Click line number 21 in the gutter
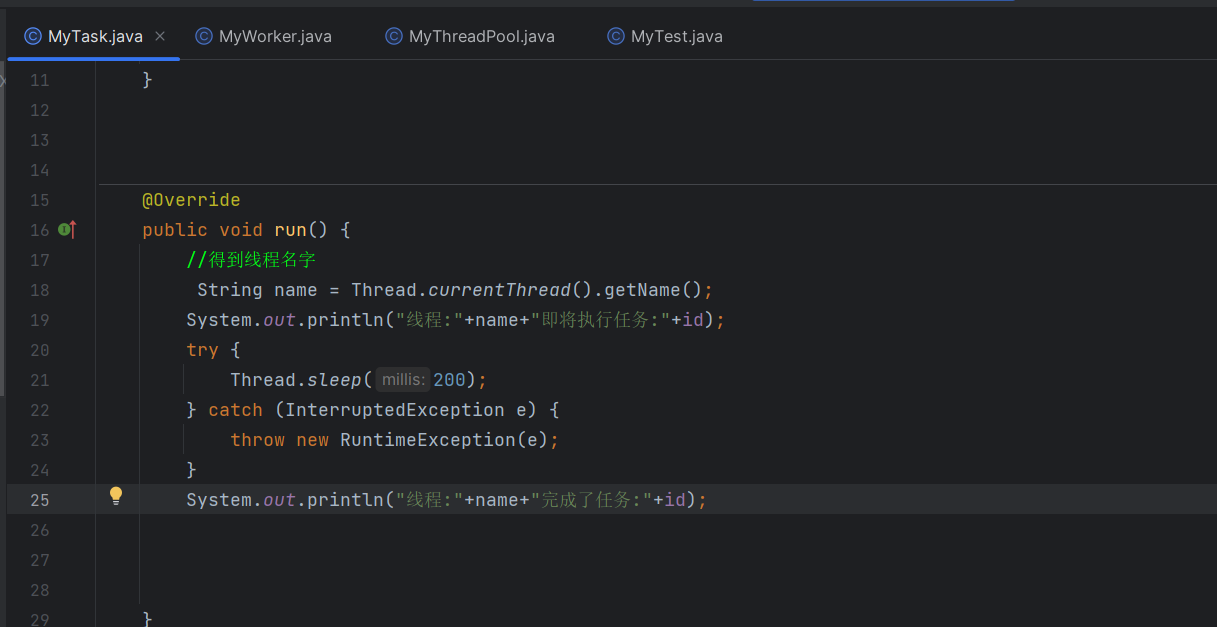 coord(39,380)
